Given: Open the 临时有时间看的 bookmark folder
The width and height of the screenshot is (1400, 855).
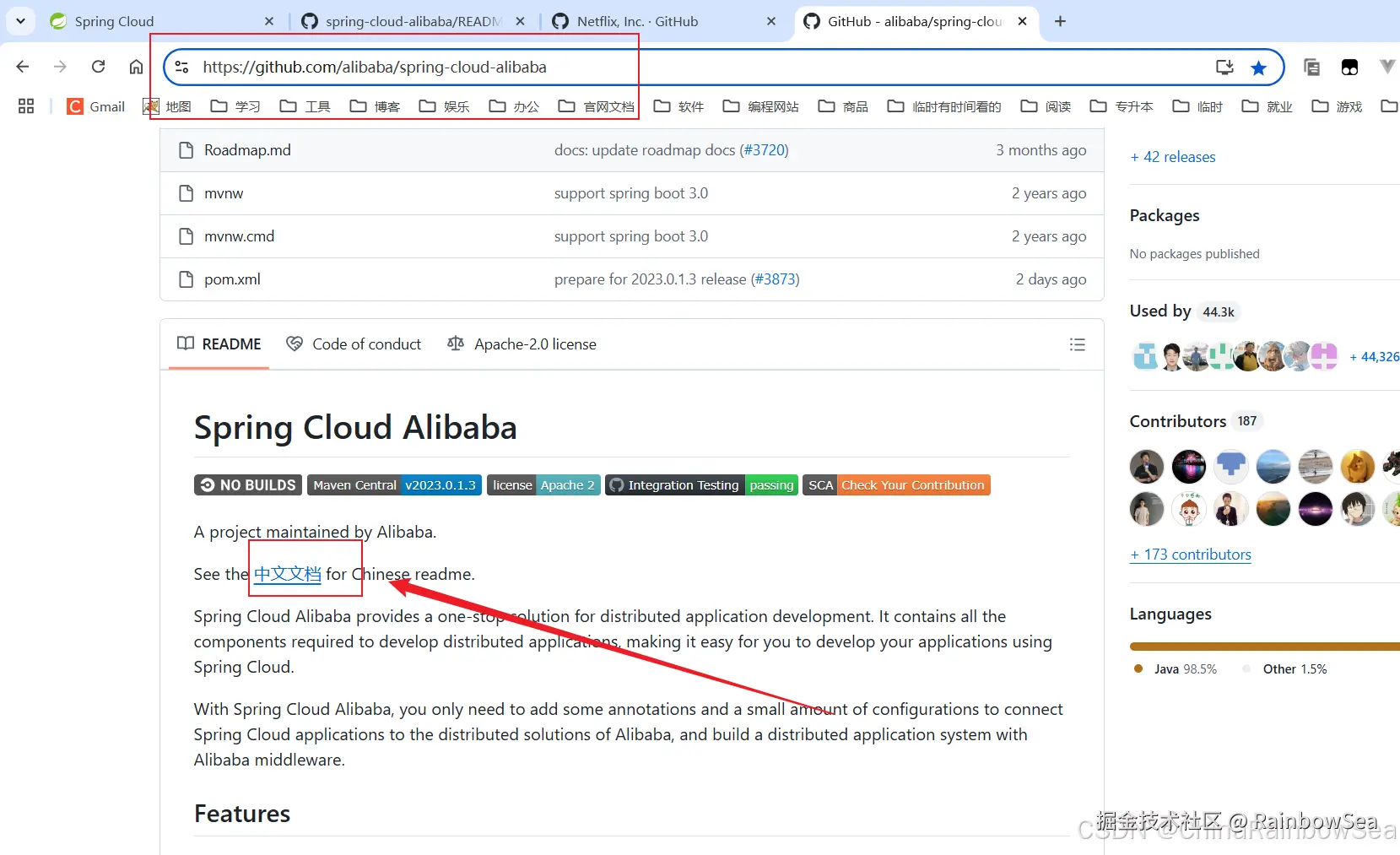Looking at the screenshot, I should (x=944, y=106).
